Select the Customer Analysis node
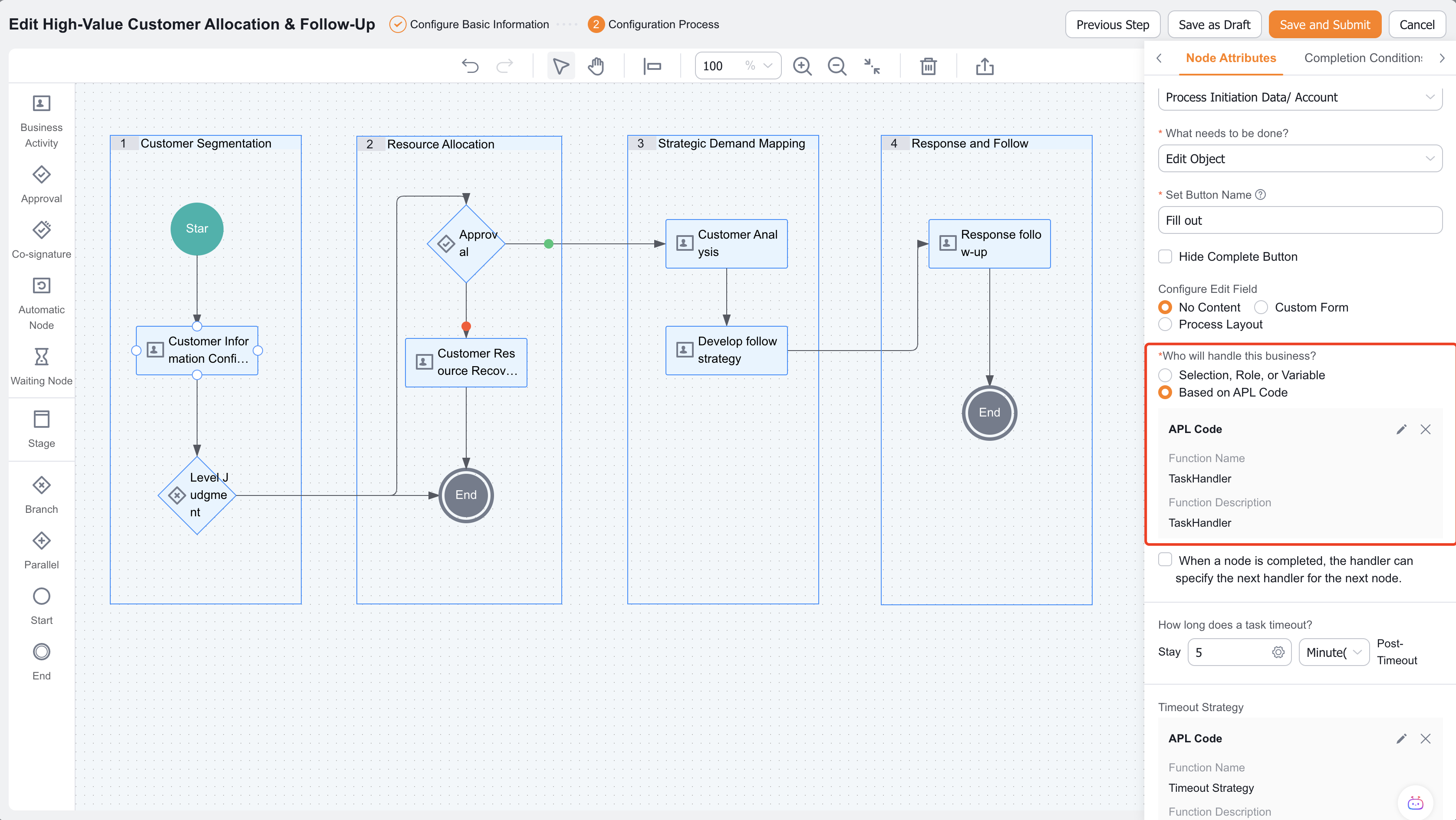This screenshot has width=1456, height=820. click(726, 243)
